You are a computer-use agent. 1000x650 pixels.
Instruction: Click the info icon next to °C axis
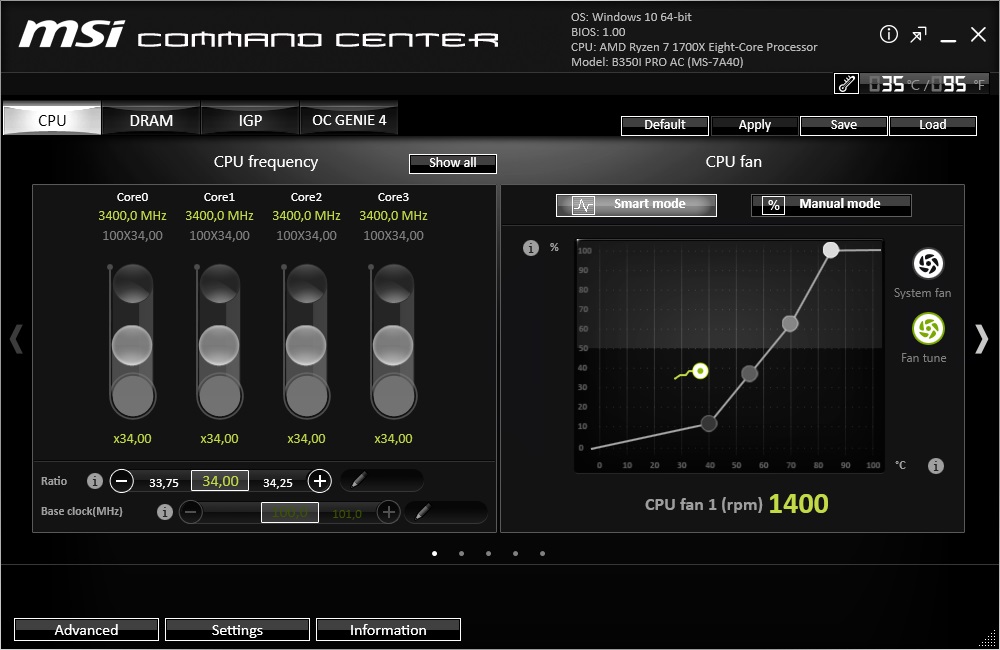(936, 466)
